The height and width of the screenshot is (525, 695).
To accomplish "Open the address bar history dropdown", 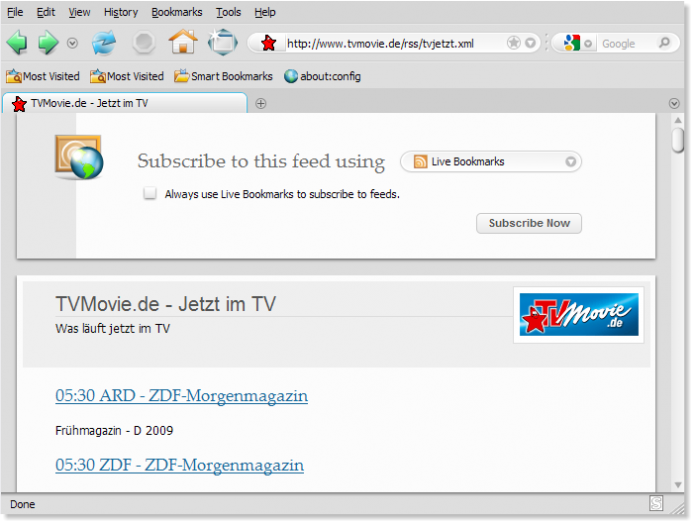I will click(530, 43).
